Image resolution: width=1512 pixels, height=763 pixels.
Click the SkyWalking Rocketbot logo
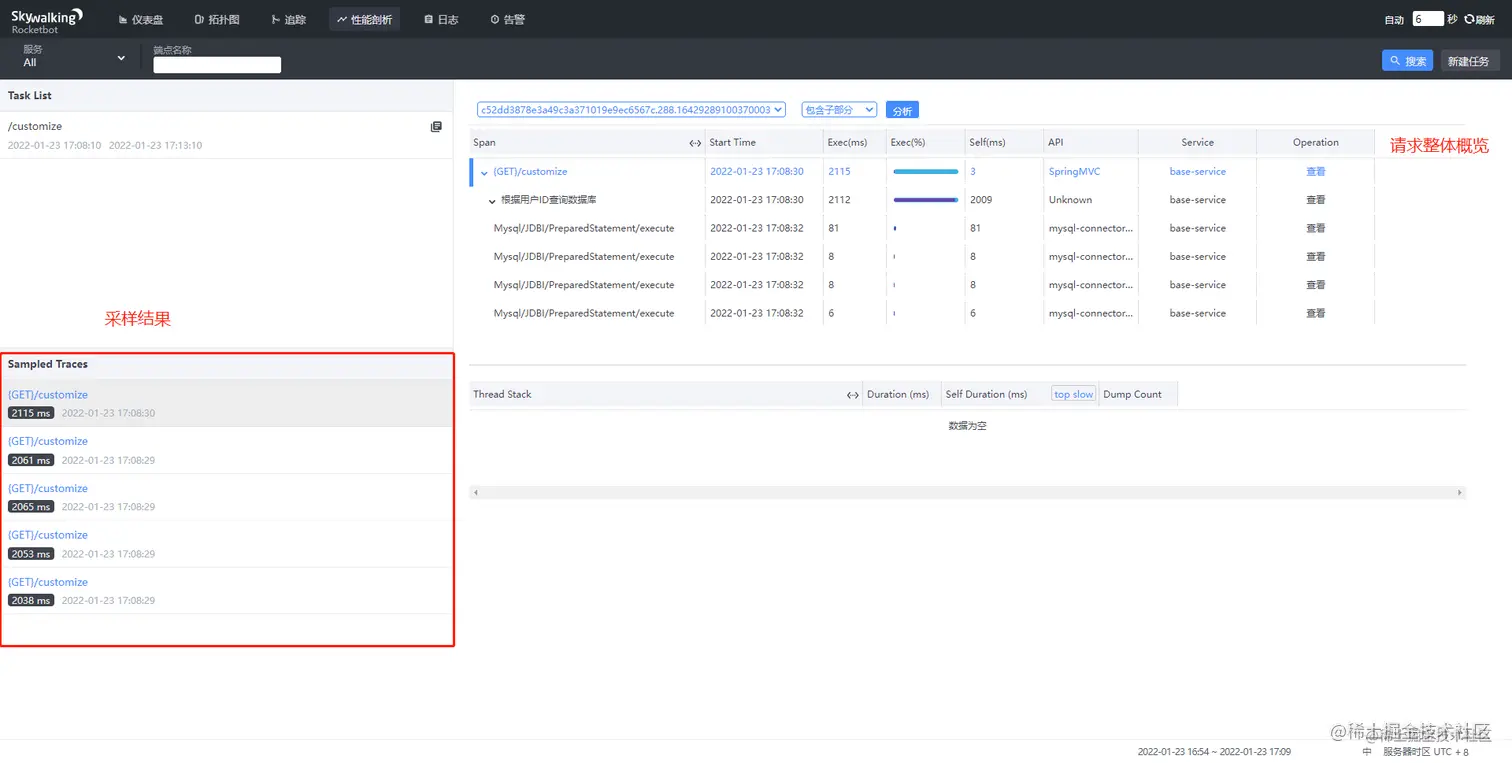click(47, 20)
